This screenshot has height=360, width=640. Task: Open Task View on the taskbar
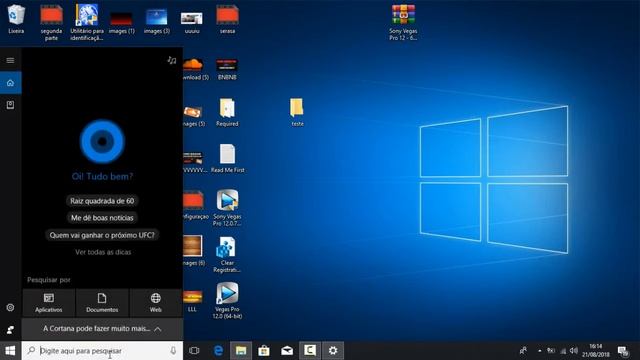(x=194, y=351)
